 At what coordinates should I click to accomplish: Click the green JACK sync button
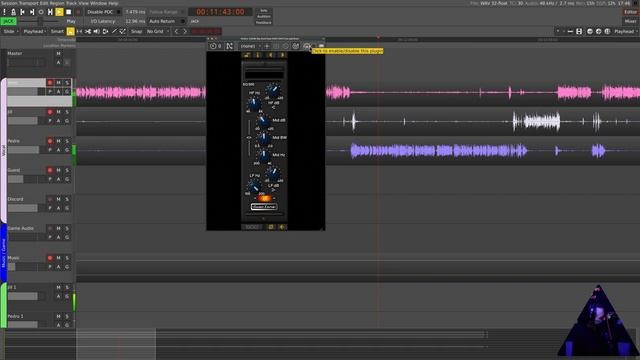pyautogui.click(x=9, y=21)
